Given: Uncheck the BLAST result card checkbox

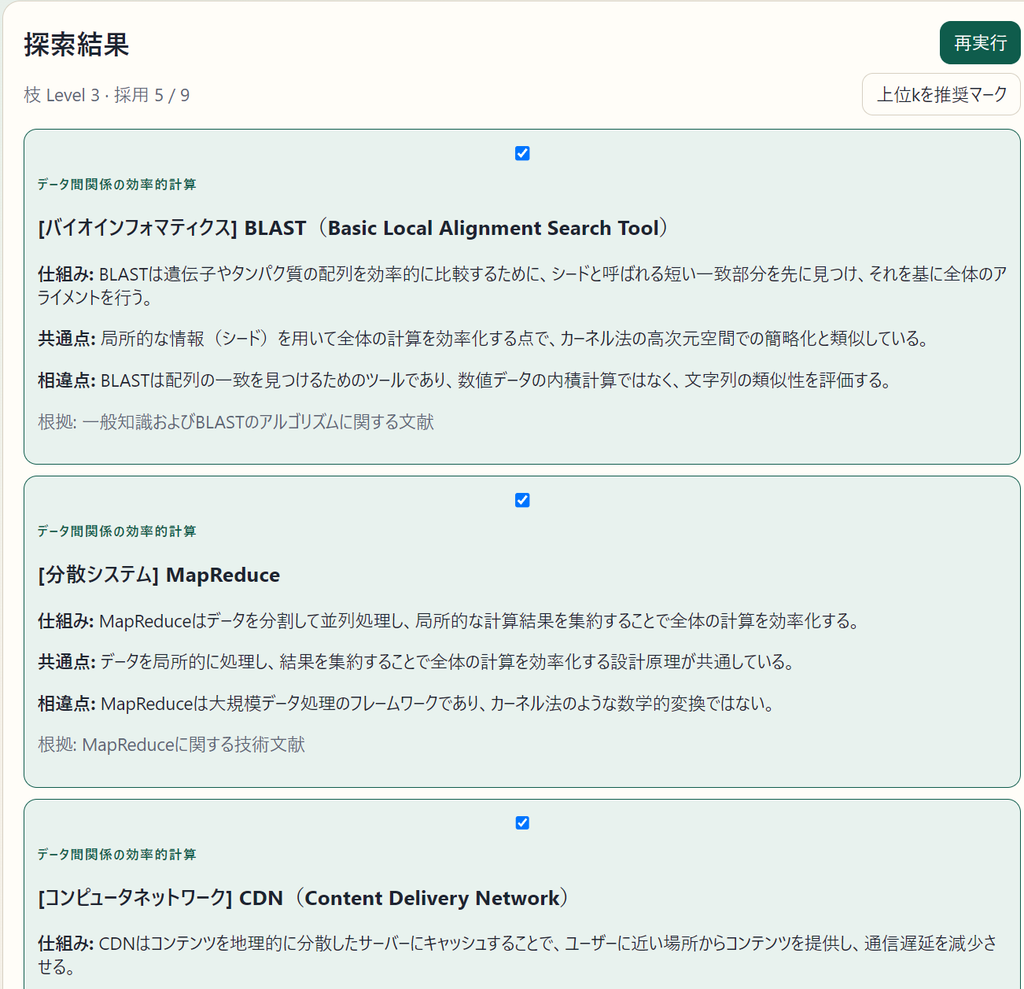Looking at the screenshot, I should (522, 154).
